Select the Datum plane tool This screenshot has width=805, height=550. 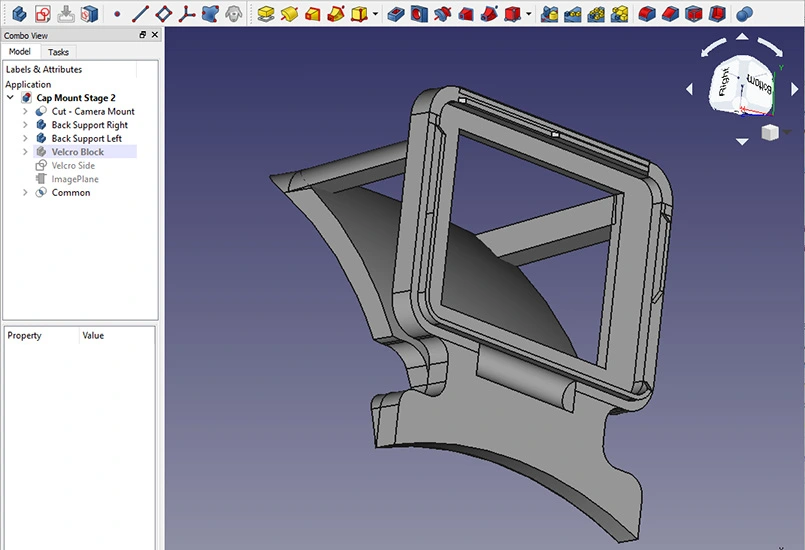point(163,14)
